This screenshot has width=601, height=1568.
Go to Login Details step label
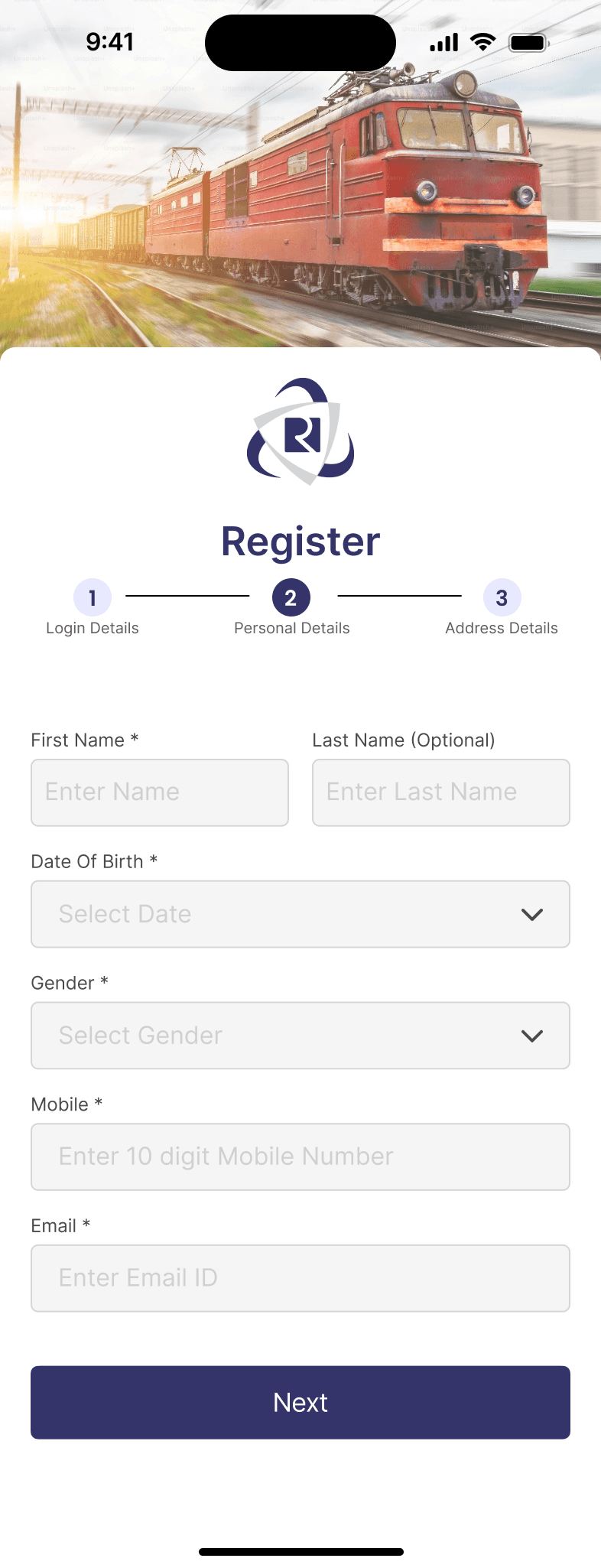pyautogui.click(x=93, y=628)
